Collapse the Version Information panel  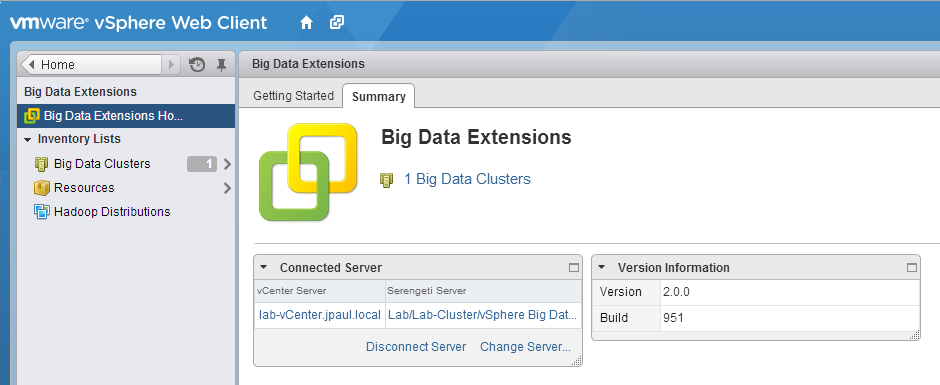602,267
